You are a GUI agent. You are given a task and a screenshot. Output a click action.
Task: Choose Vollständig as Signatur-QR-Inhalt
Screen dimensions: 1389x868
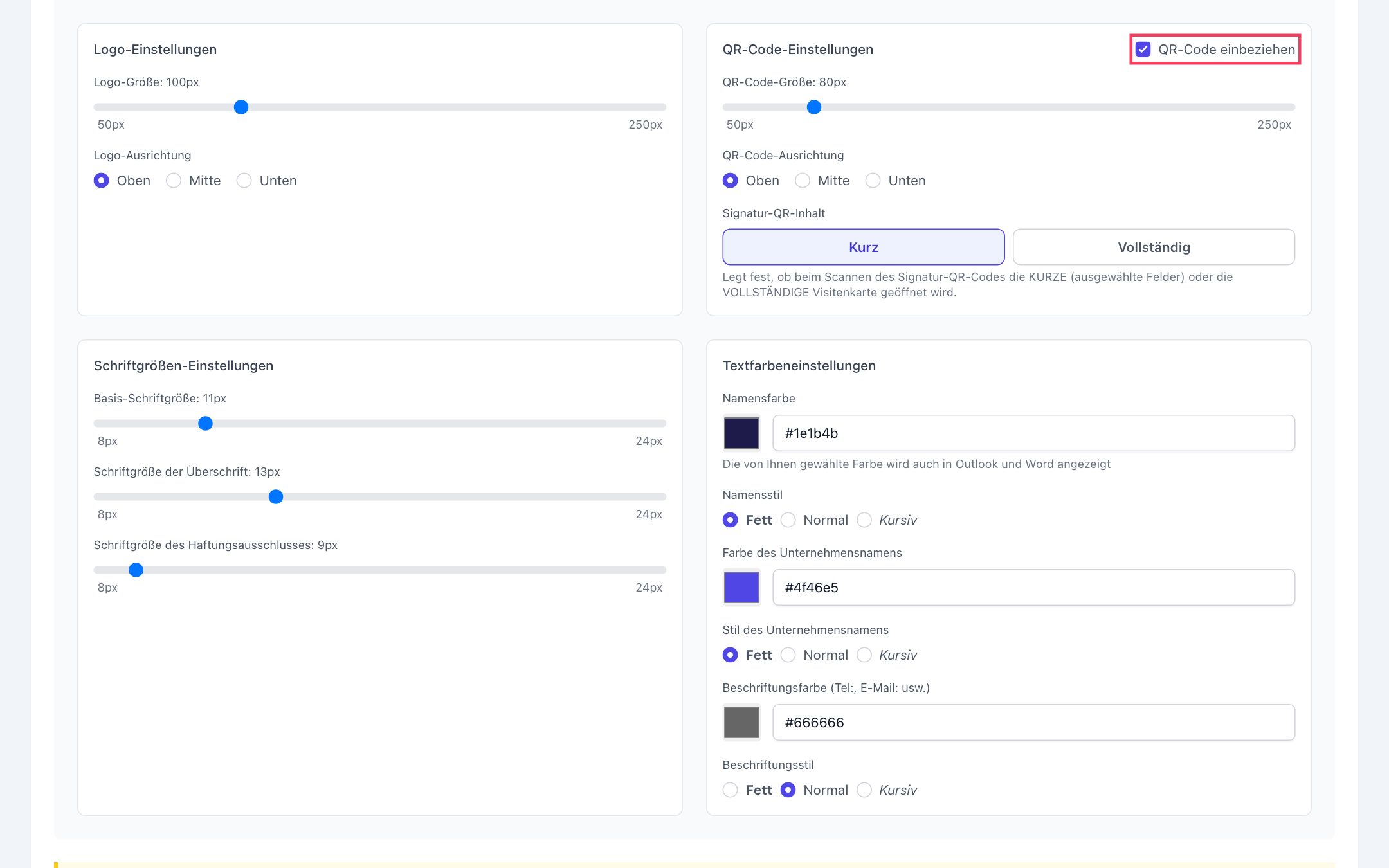pos(1154,247)
